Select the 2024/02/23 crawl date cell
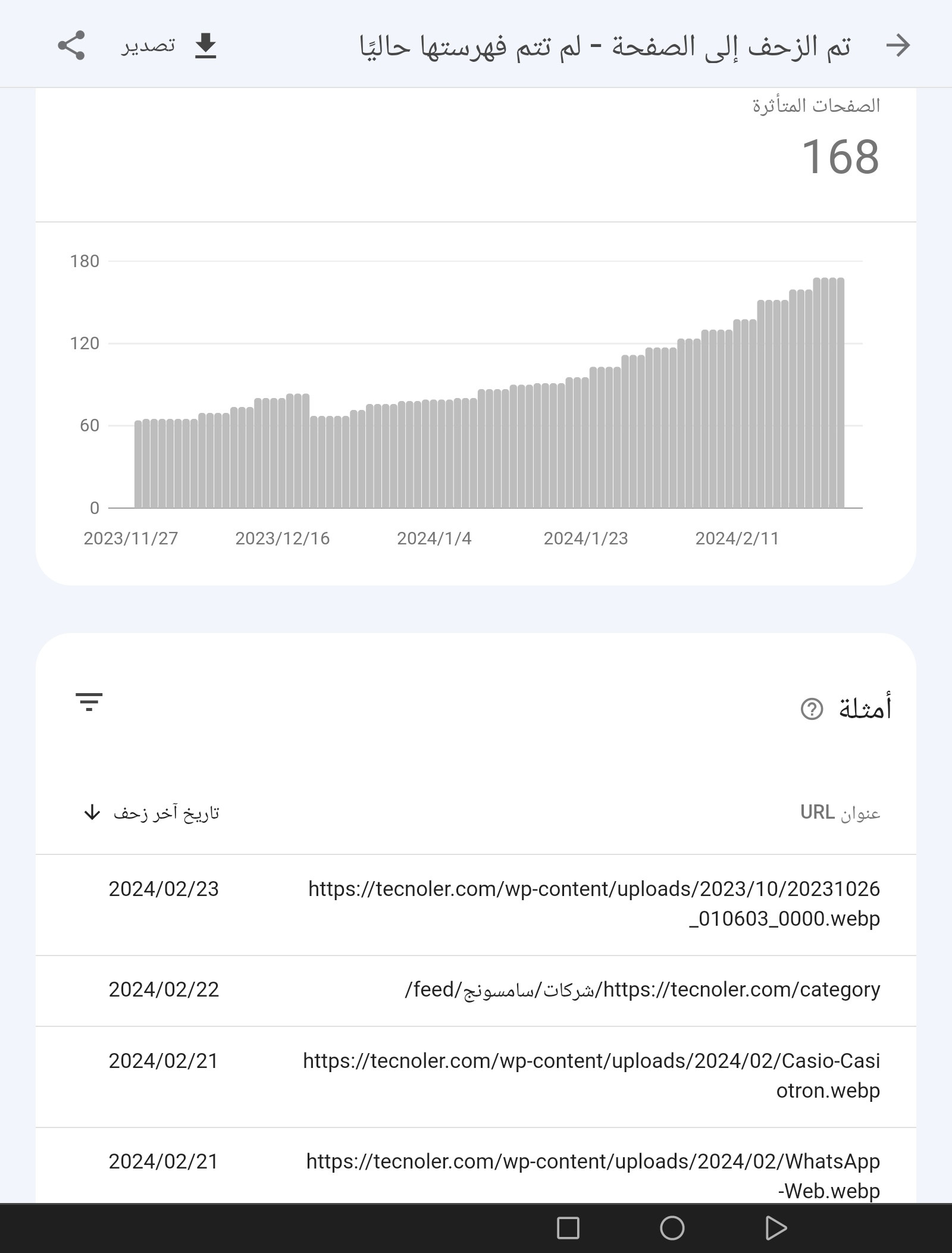Viewport: 952px width, 1253px height. [x=164, y=889]
